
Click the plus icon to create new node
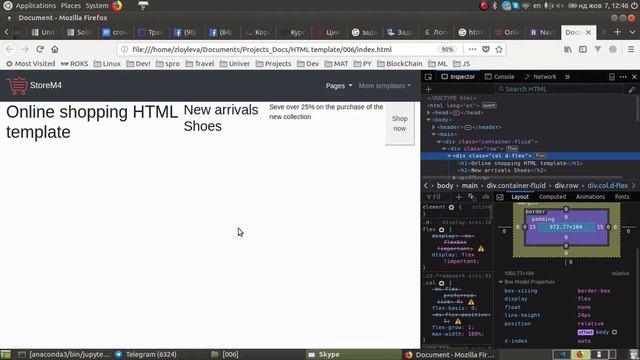(428, 89)
